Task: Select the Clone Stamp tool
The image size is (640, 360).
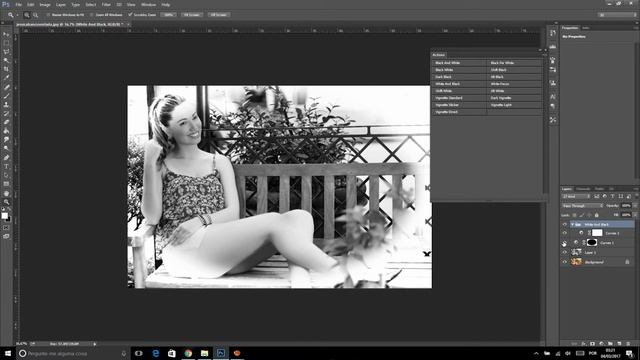Action: click(6, 105)
